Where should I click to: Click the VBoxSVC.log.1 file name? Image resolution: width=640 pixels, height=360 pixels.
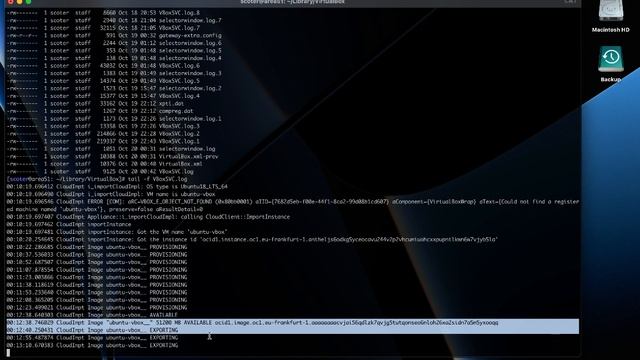[x=179, y=141]
